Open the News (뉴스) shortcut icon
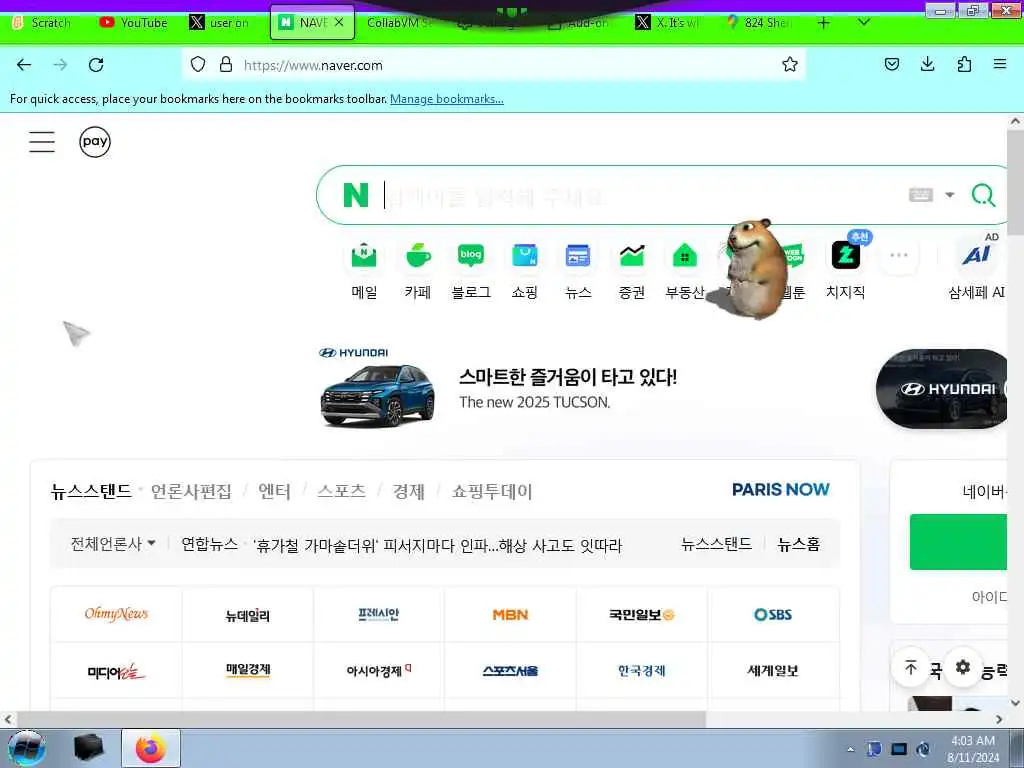The width and height of the screenshot is (1024, 768). 578,256
